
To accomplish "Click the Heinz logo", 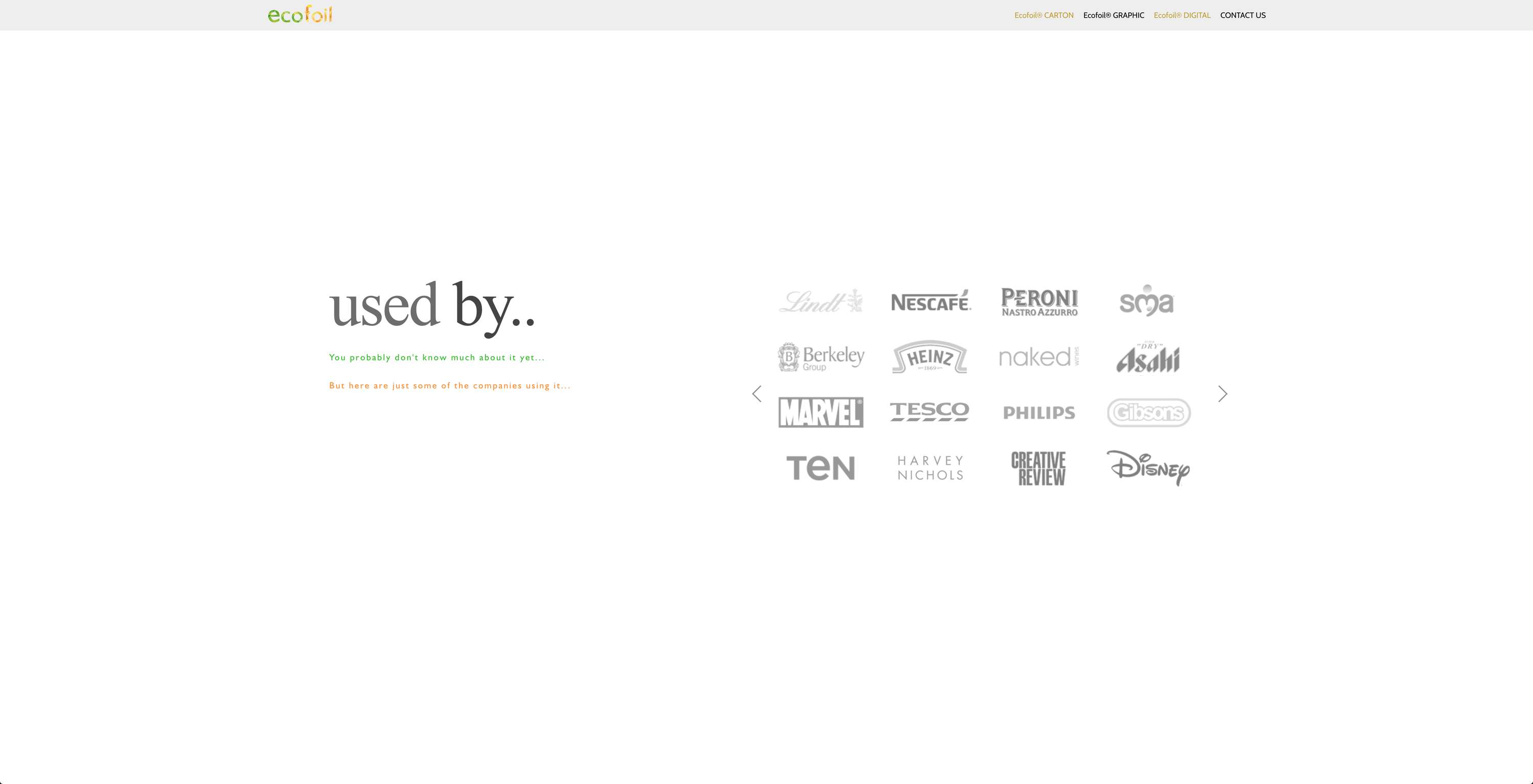I will click(x=930, y=357).
